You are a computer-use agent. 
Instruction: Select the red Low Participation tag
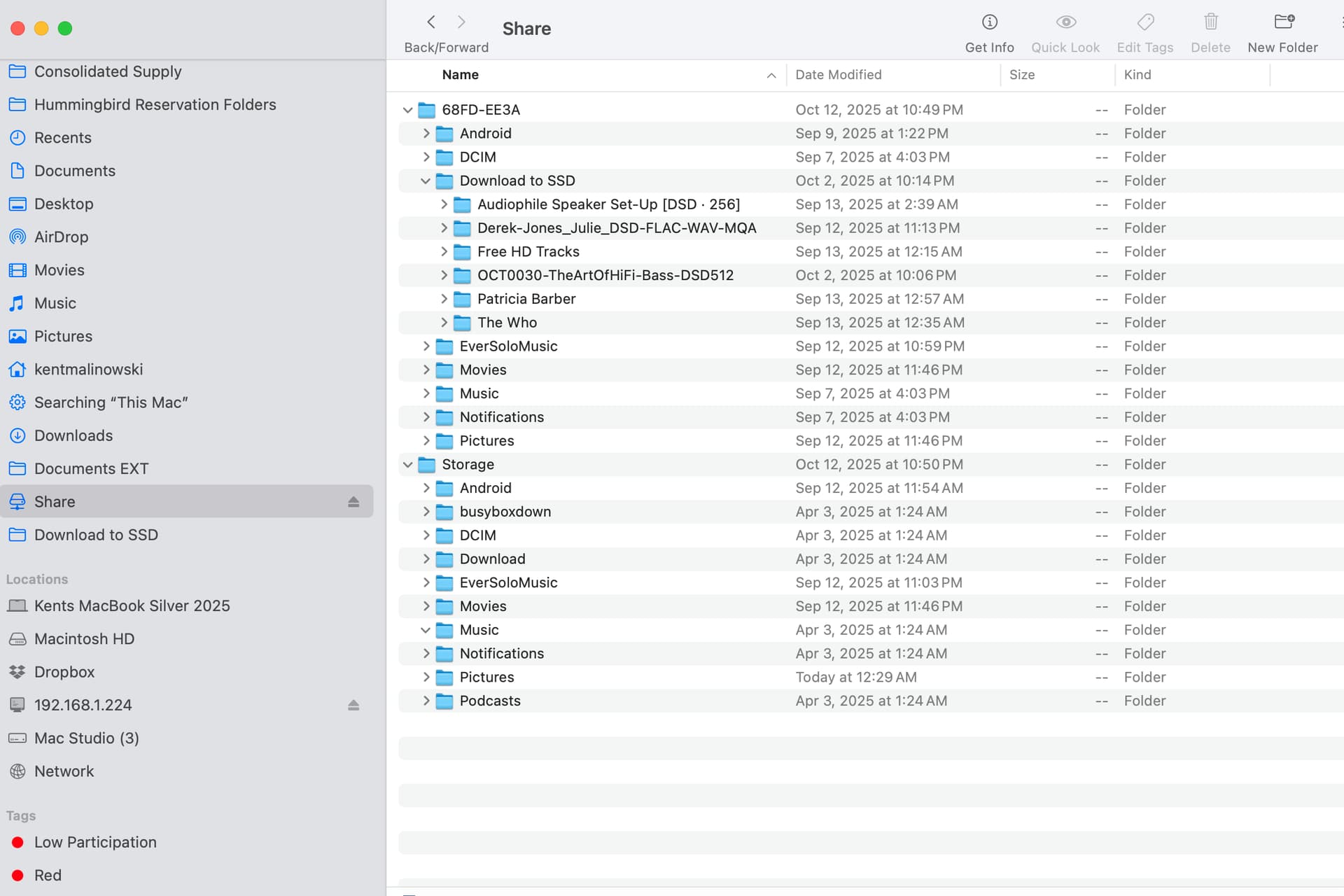94,842
